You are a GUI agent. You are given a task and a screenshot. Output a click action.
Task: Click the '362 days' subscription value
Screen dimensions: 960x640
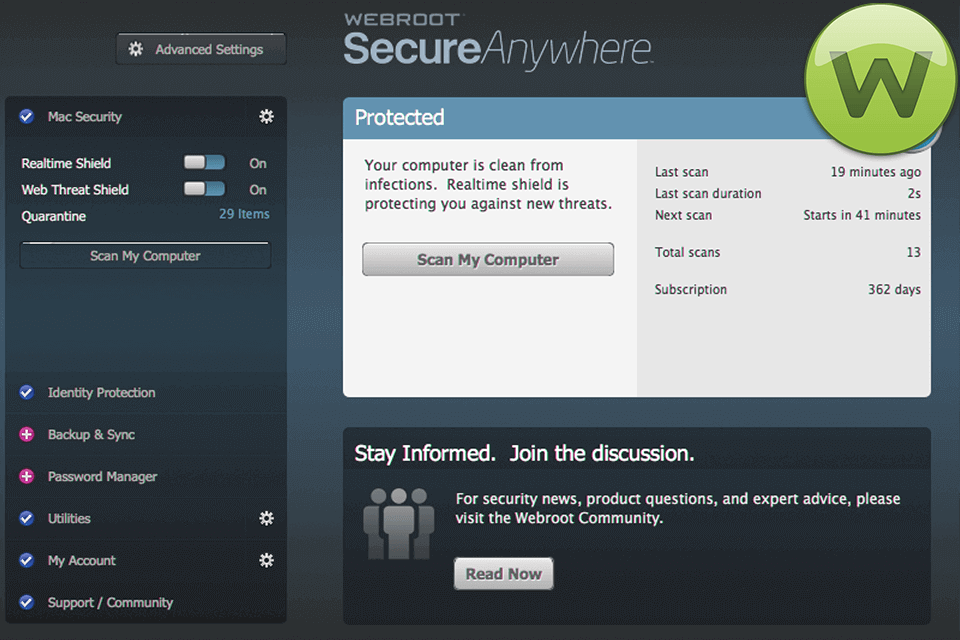(x=894, y=289)
